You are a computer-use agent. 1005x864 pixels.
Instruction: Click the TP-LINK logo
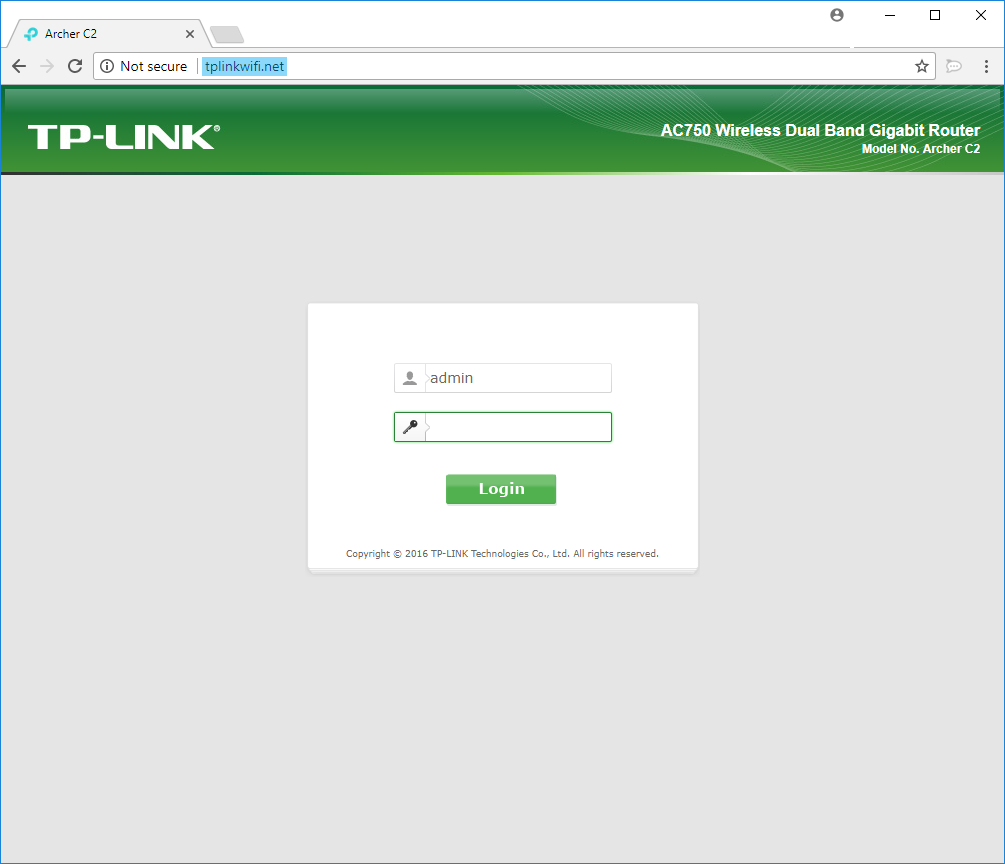pyautogui.click(x=124, y=137)
